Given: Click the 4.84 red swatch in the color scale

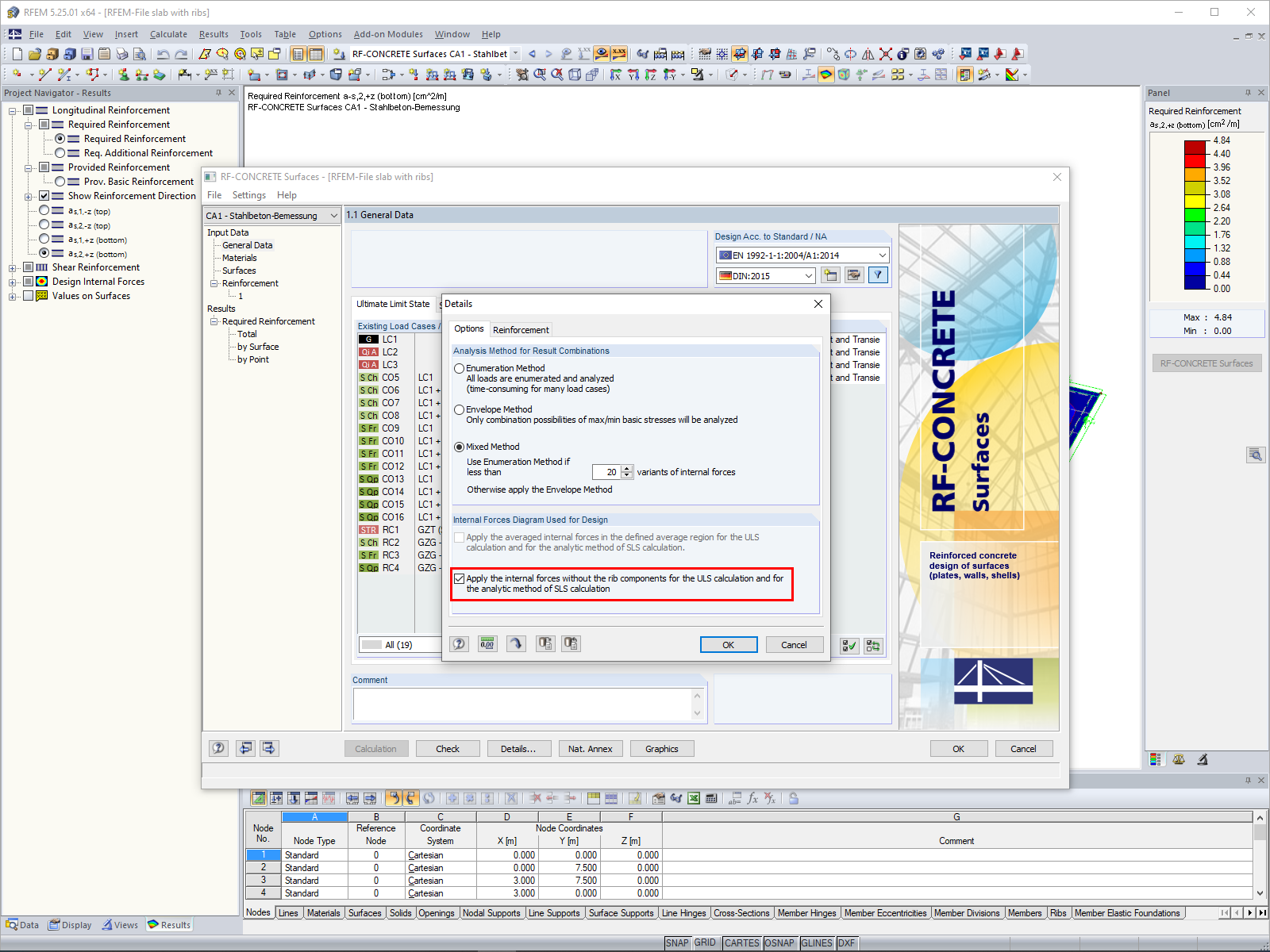Looking at the screenshot, I should point(1193,146).
